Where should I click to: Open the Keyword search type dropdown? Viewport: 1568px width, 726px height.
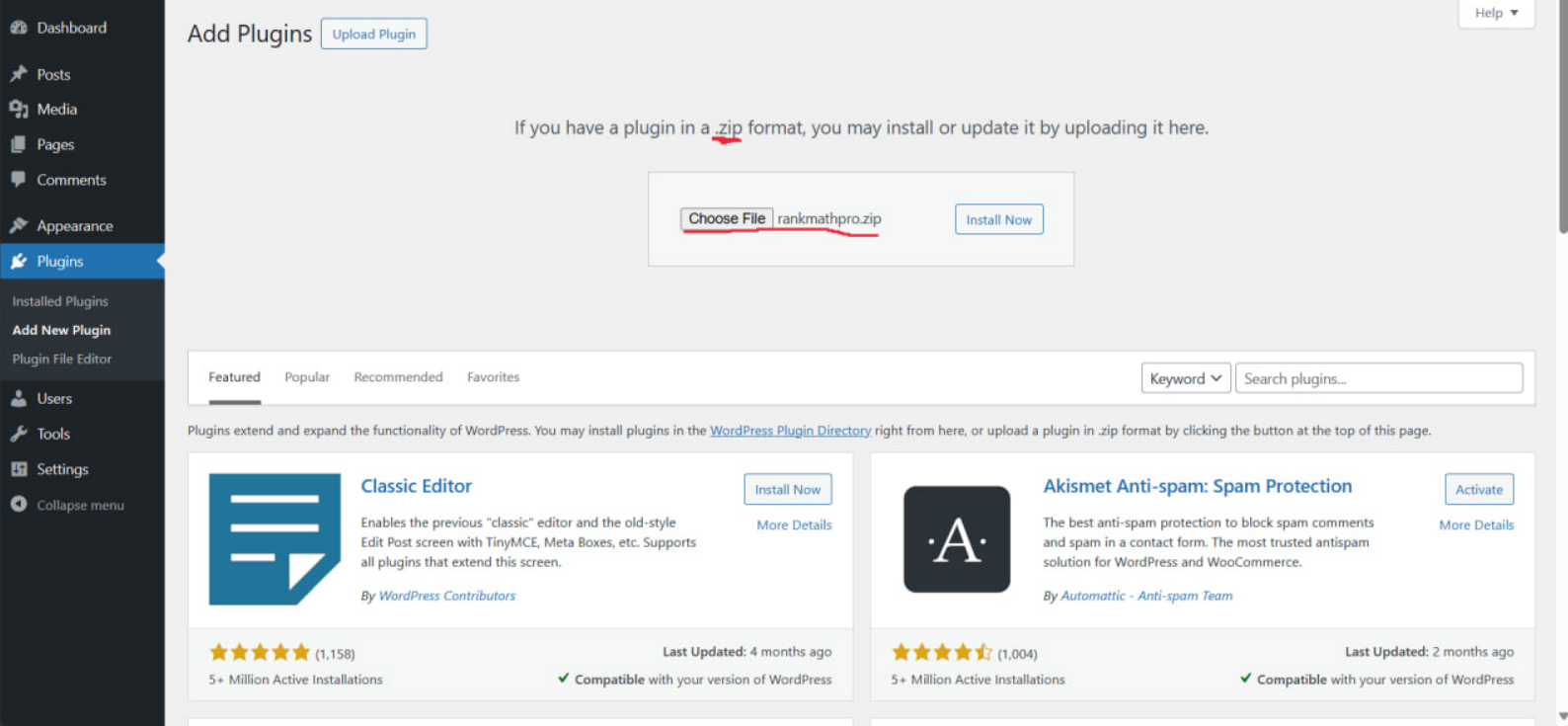click(1186, 378)
